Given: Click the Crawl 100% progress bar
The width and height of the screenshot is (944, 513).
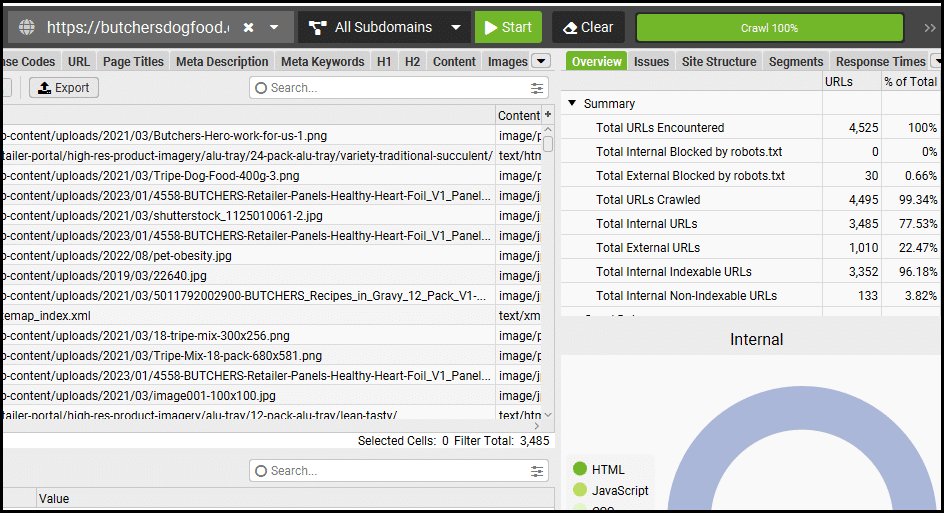Looking at the screenshot, I should coord(769,28).
